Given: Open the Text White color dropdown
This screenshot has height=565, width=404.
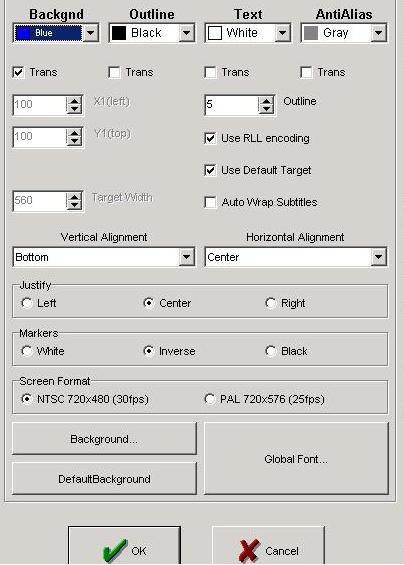Looking at the screenshot, I should pyautogui.click(x=283, y=33).
